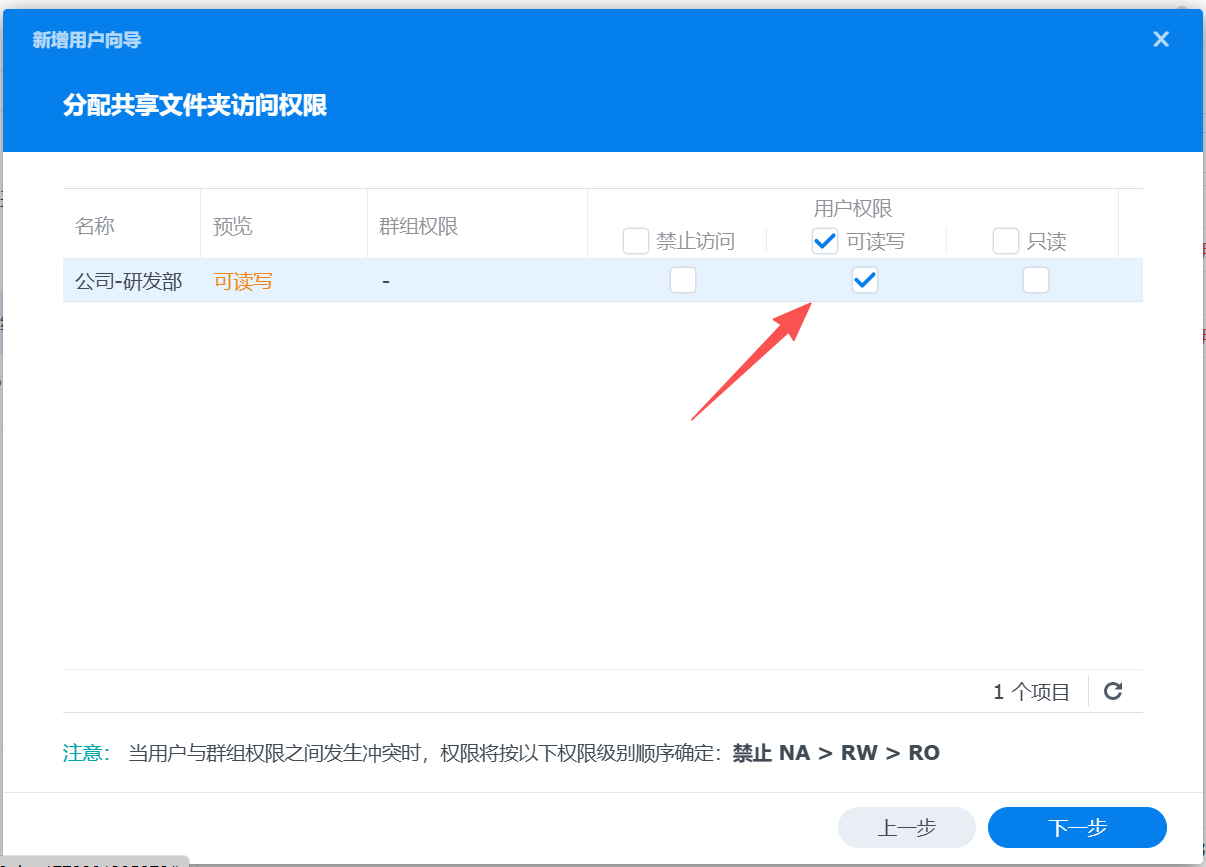
Task: Uncheck 可读写 permission for 公司-研发部
Action: [864, 280]
